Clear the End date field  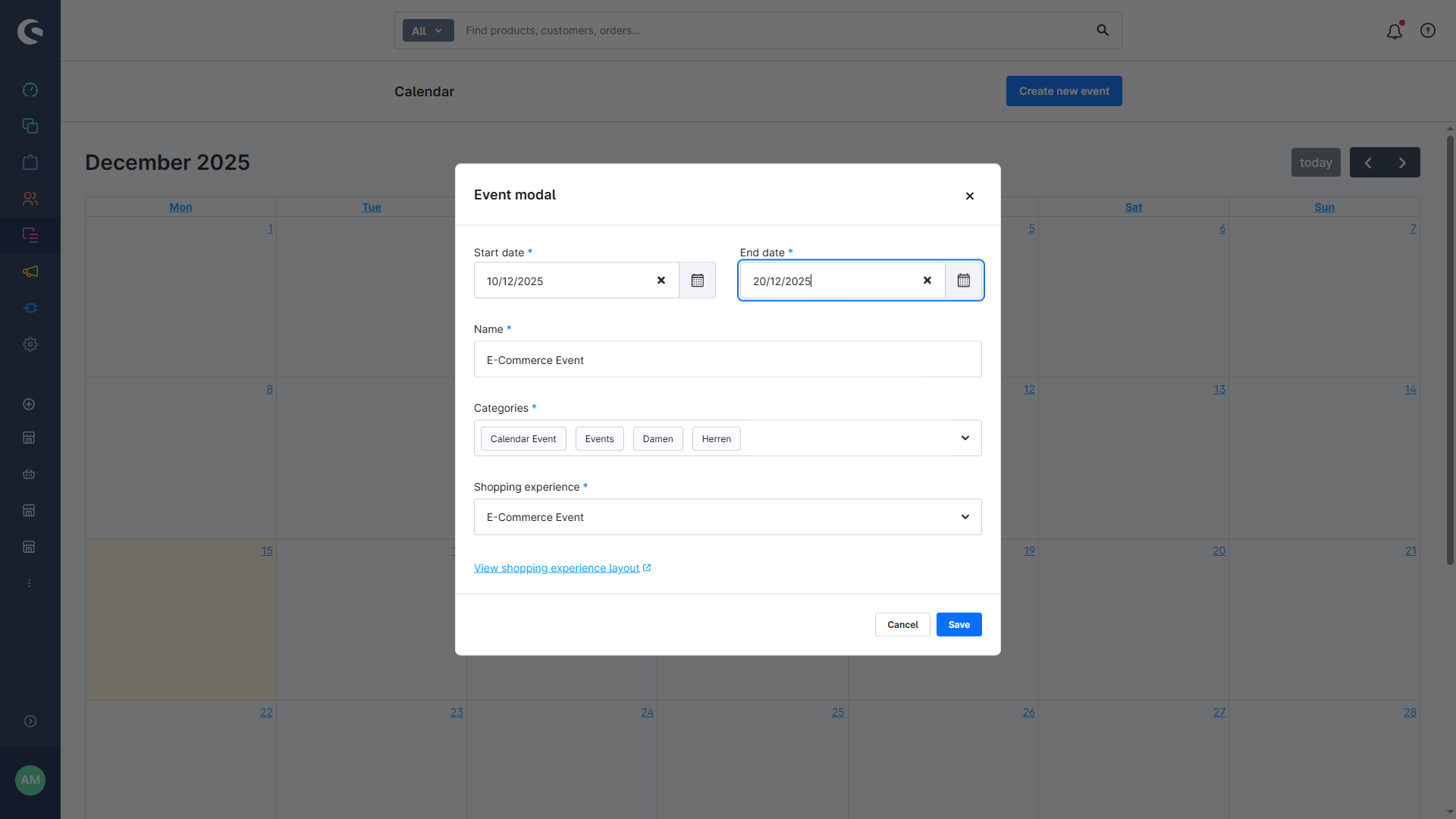(927, 281)
